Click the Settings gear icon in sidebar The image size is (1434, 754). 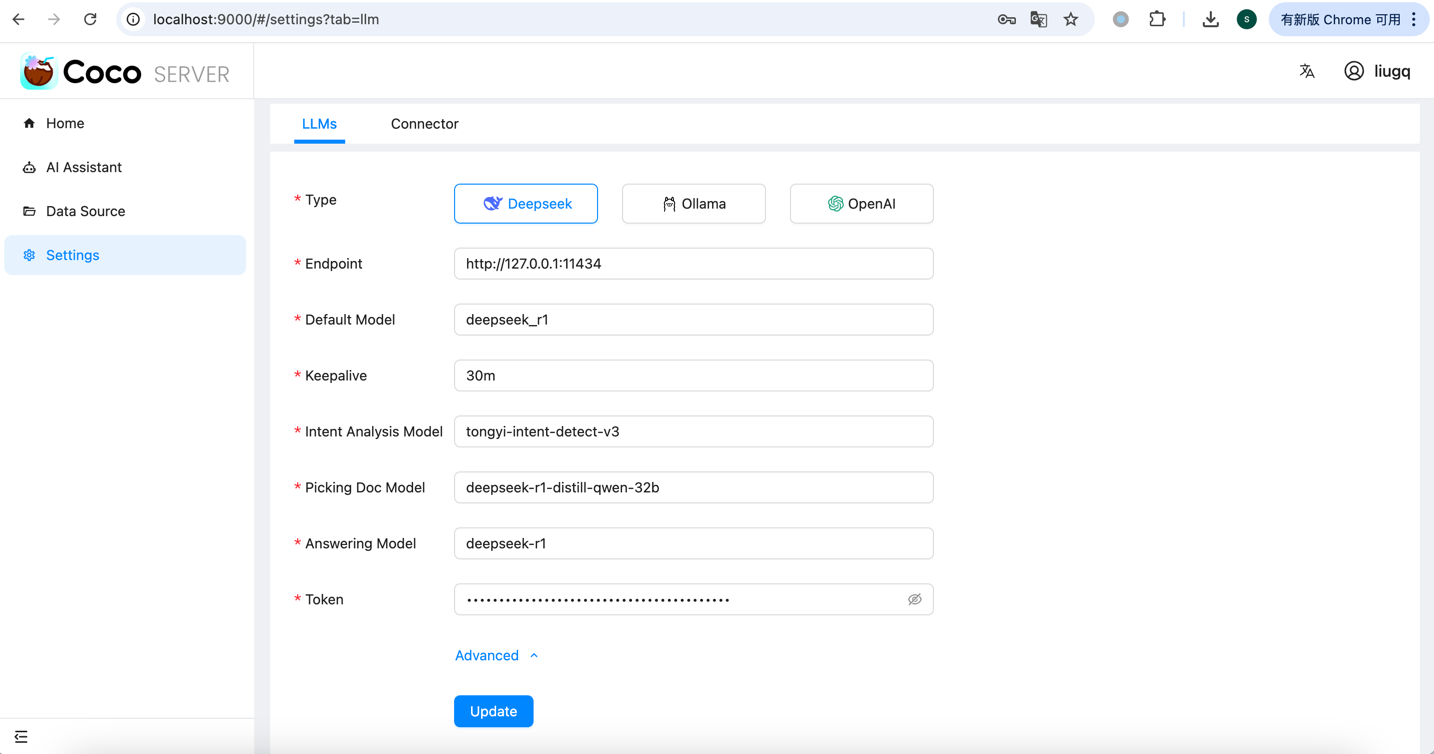pyautogui.click(x=29, y=255)
